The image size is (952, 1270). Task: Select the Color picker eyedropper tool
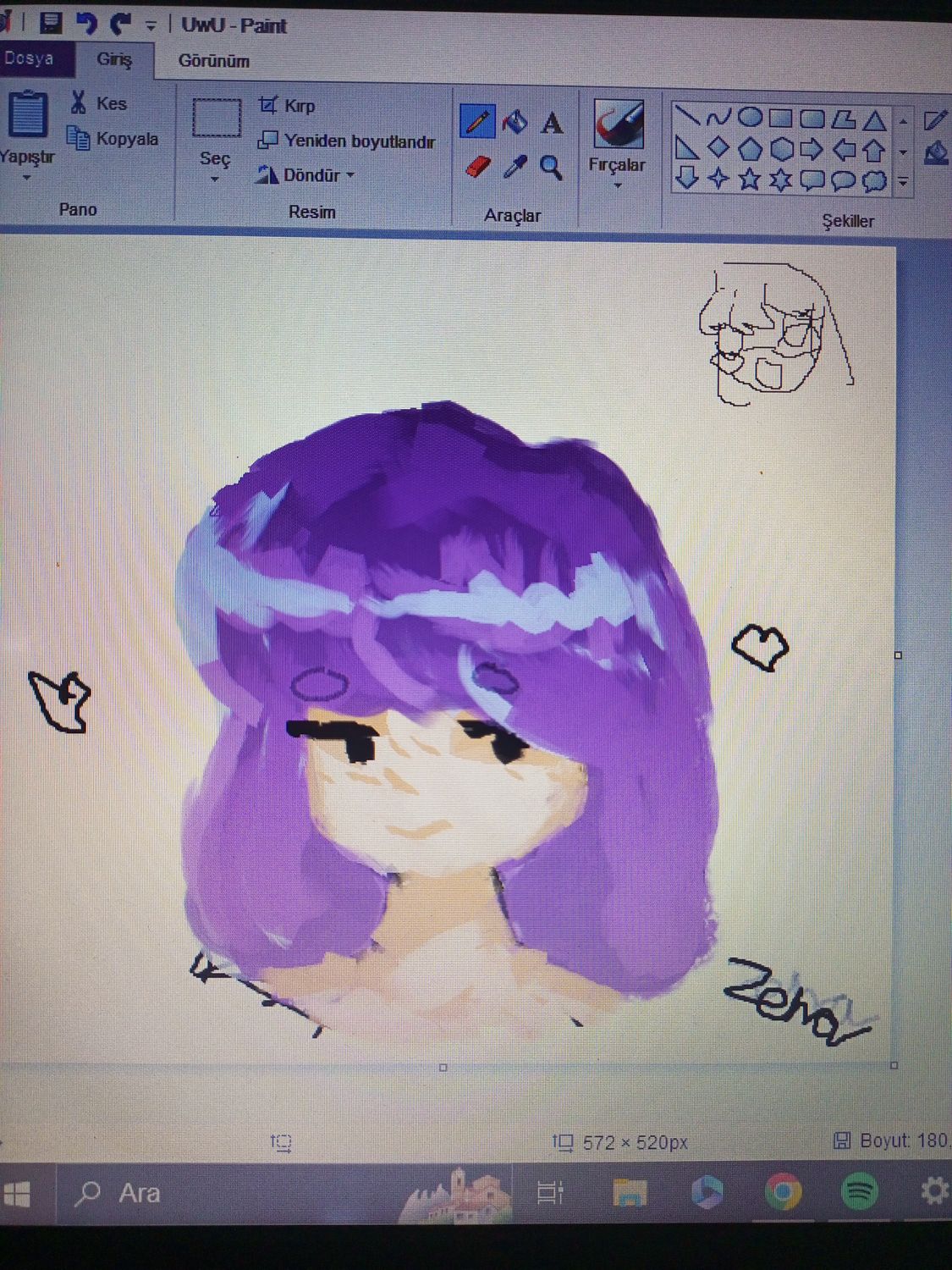point(515,167)
